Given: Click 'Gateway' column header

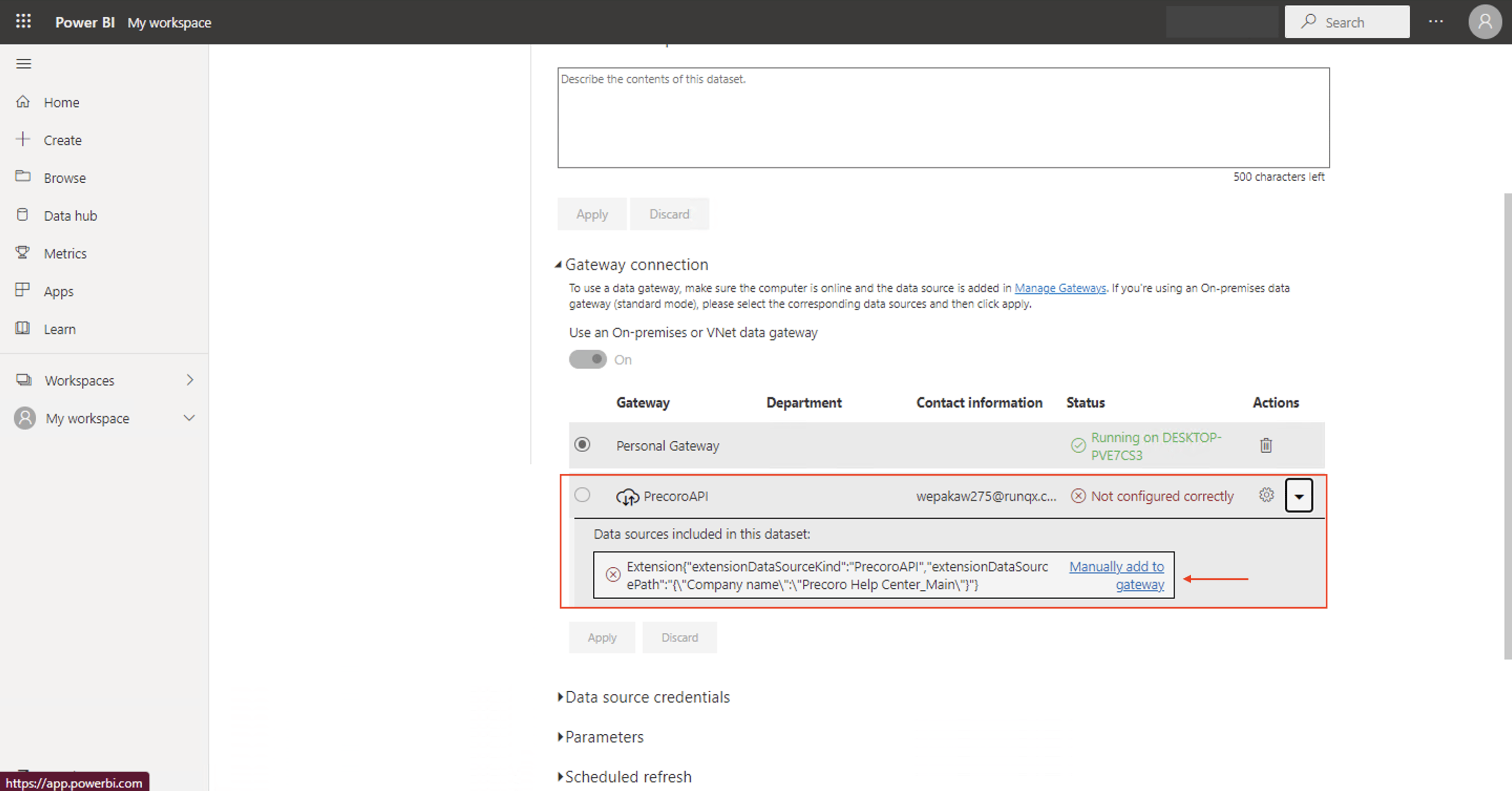Looking at the screenshot, I should pos(643,402).
